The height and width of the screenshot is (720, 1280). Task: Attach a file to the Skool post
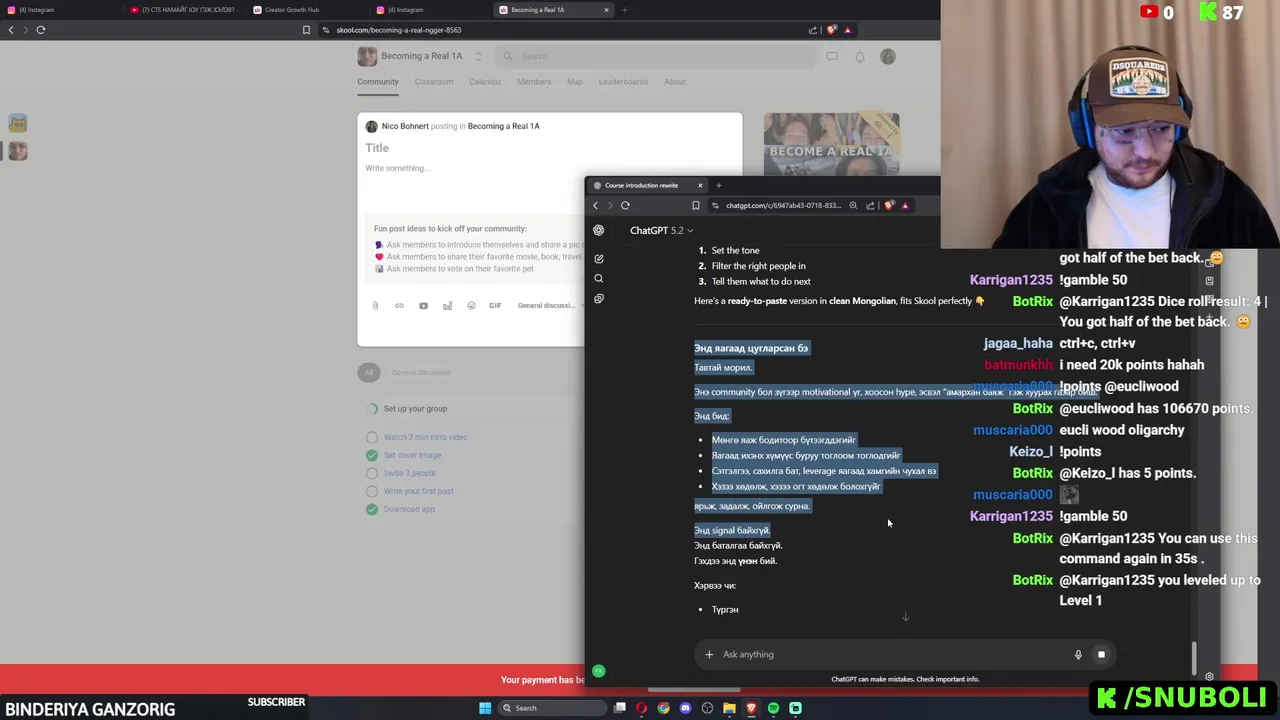pyautogui.click(x=376, y=306)
